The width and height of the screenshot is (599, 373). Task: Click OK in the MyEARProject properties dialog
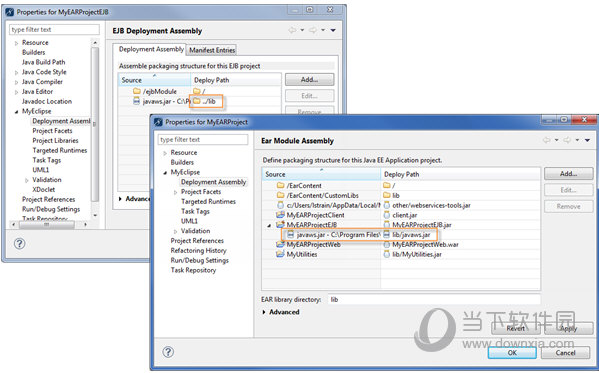(x=512, y=352)
